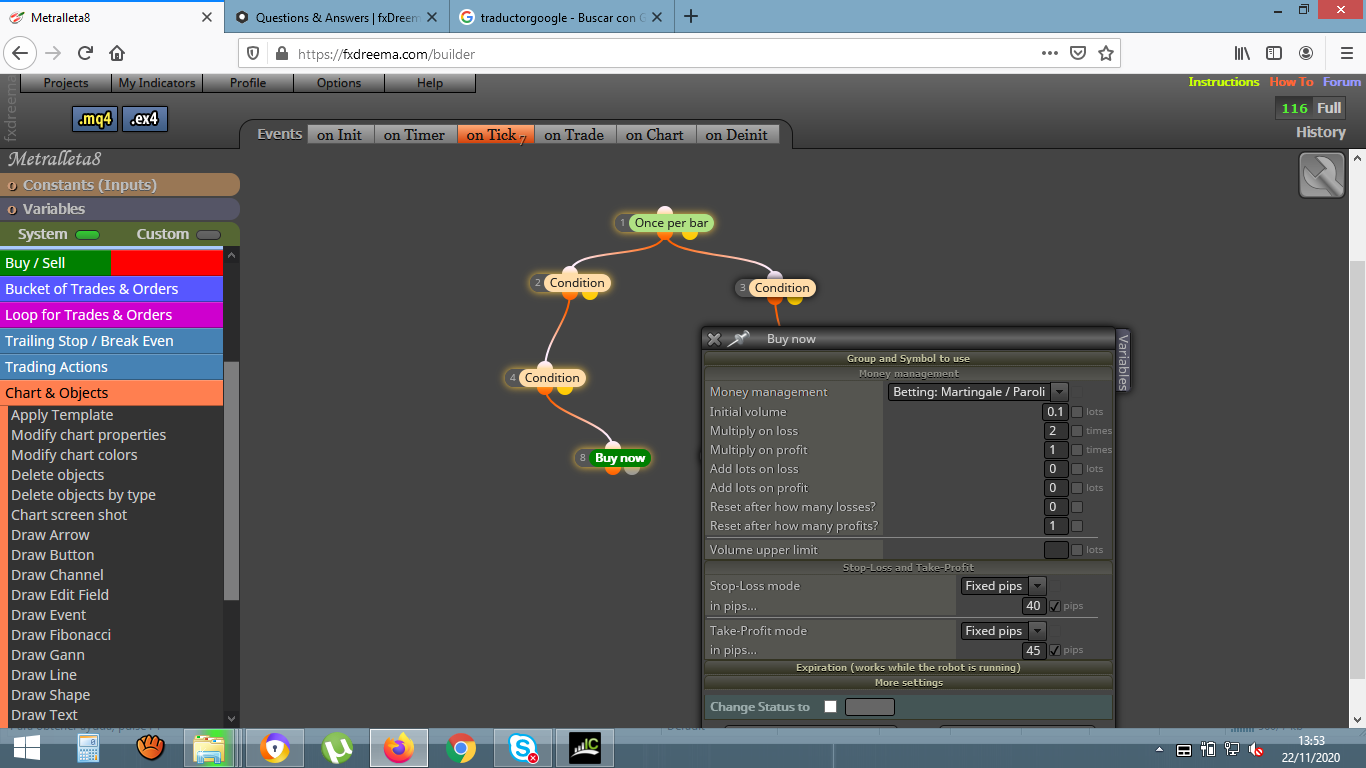Pin the Buy now properties panel

(x=738, y=339)
